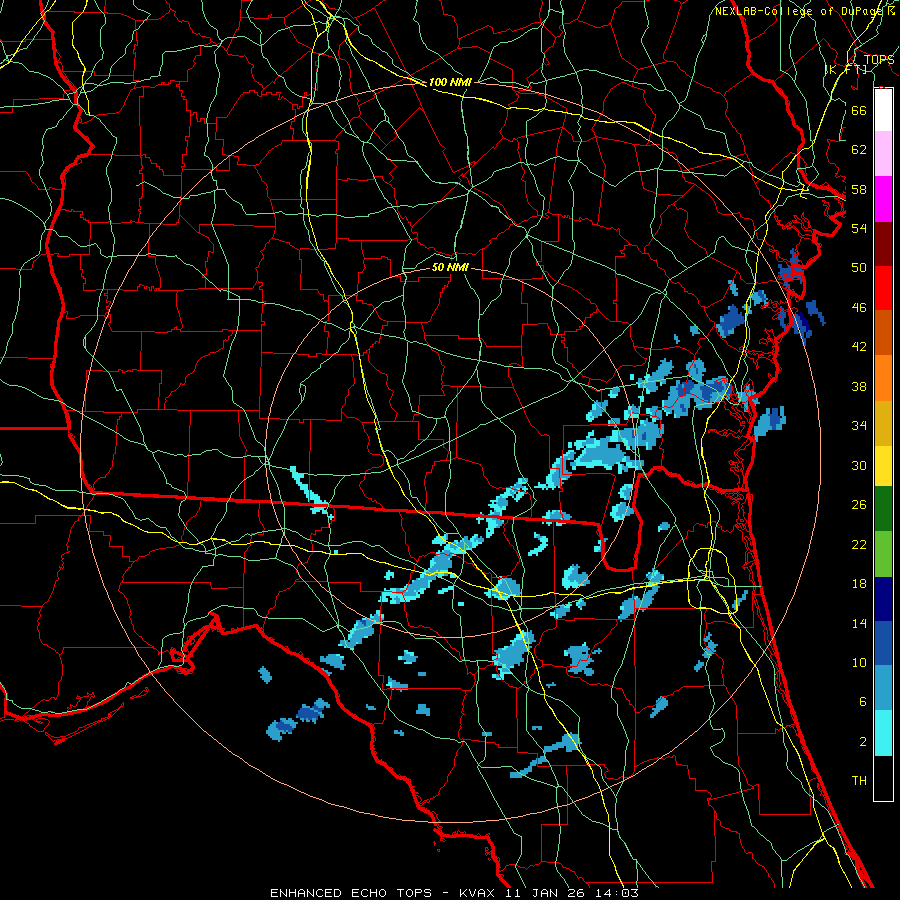The height and width of the screenshot is (900, 900).
Task: Click the '2' scale number
Action: (863, 742)
